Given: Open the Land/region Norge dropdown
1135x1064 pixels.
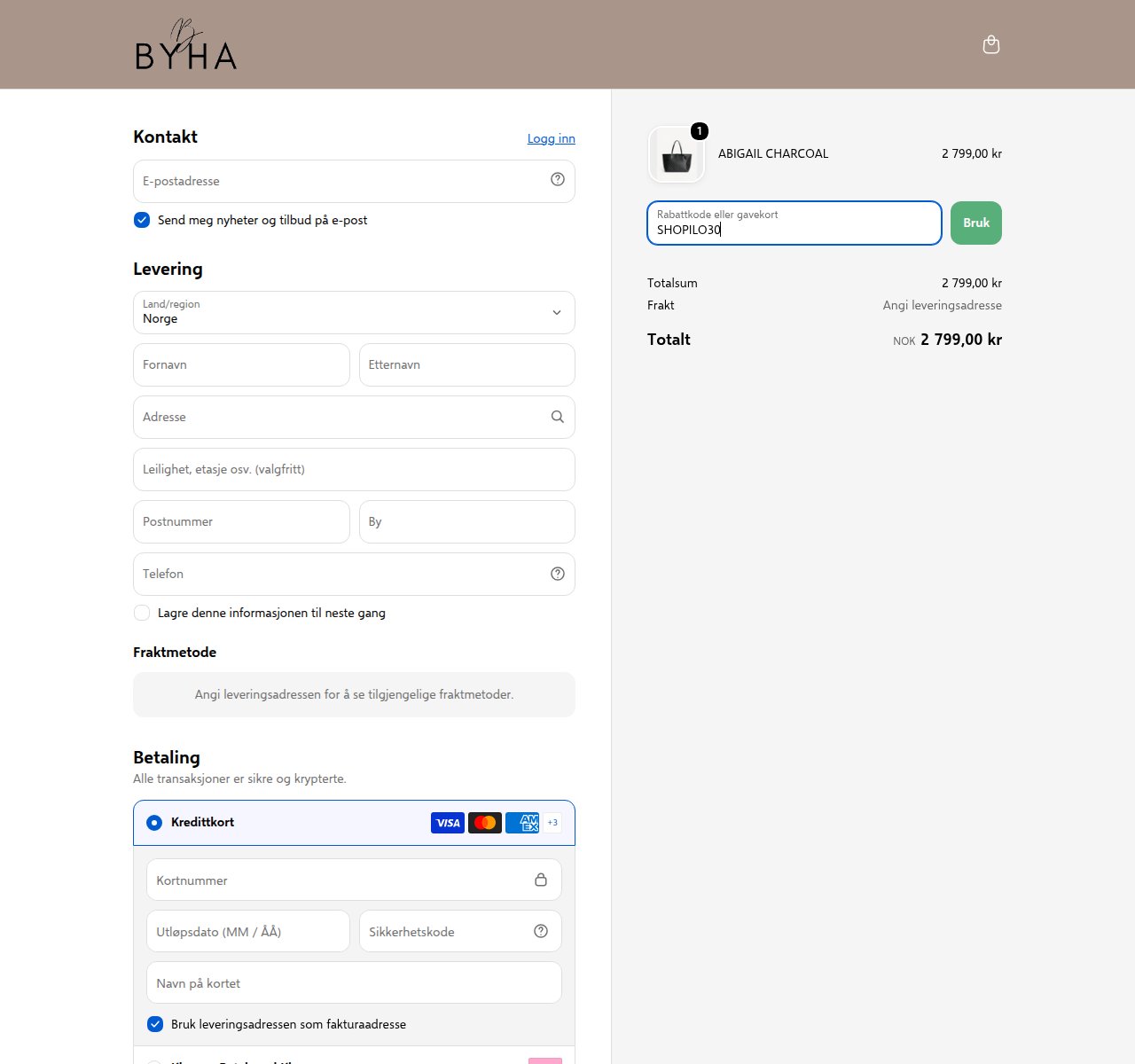Looking at the screenshot, I should tap(354, 312).
